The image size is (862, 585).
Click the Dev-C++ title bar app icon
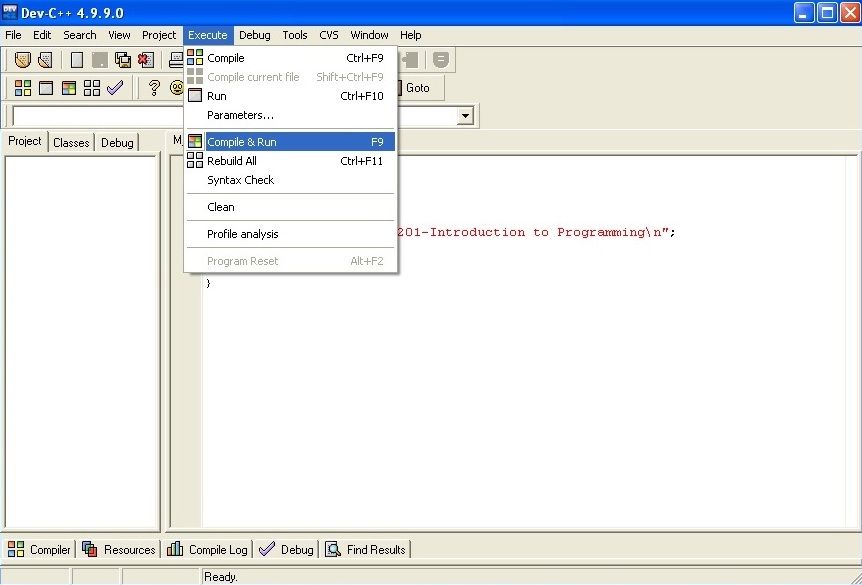pyautogui.click(x=9, y=12)
